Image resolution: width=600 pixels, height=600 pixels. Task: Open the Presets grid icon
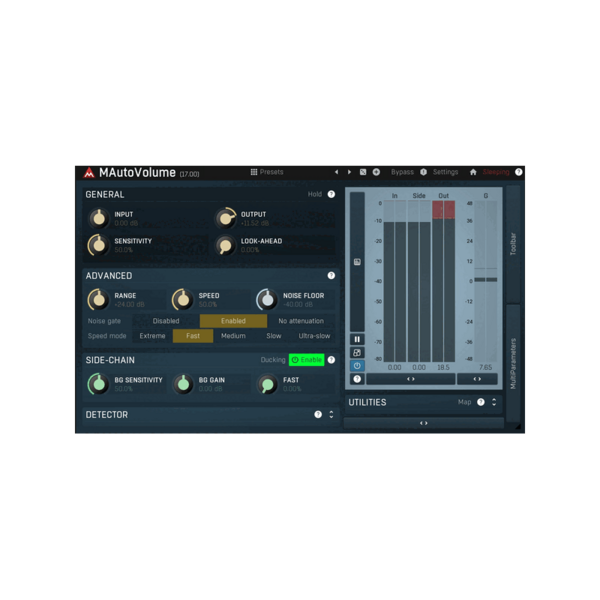254,172
